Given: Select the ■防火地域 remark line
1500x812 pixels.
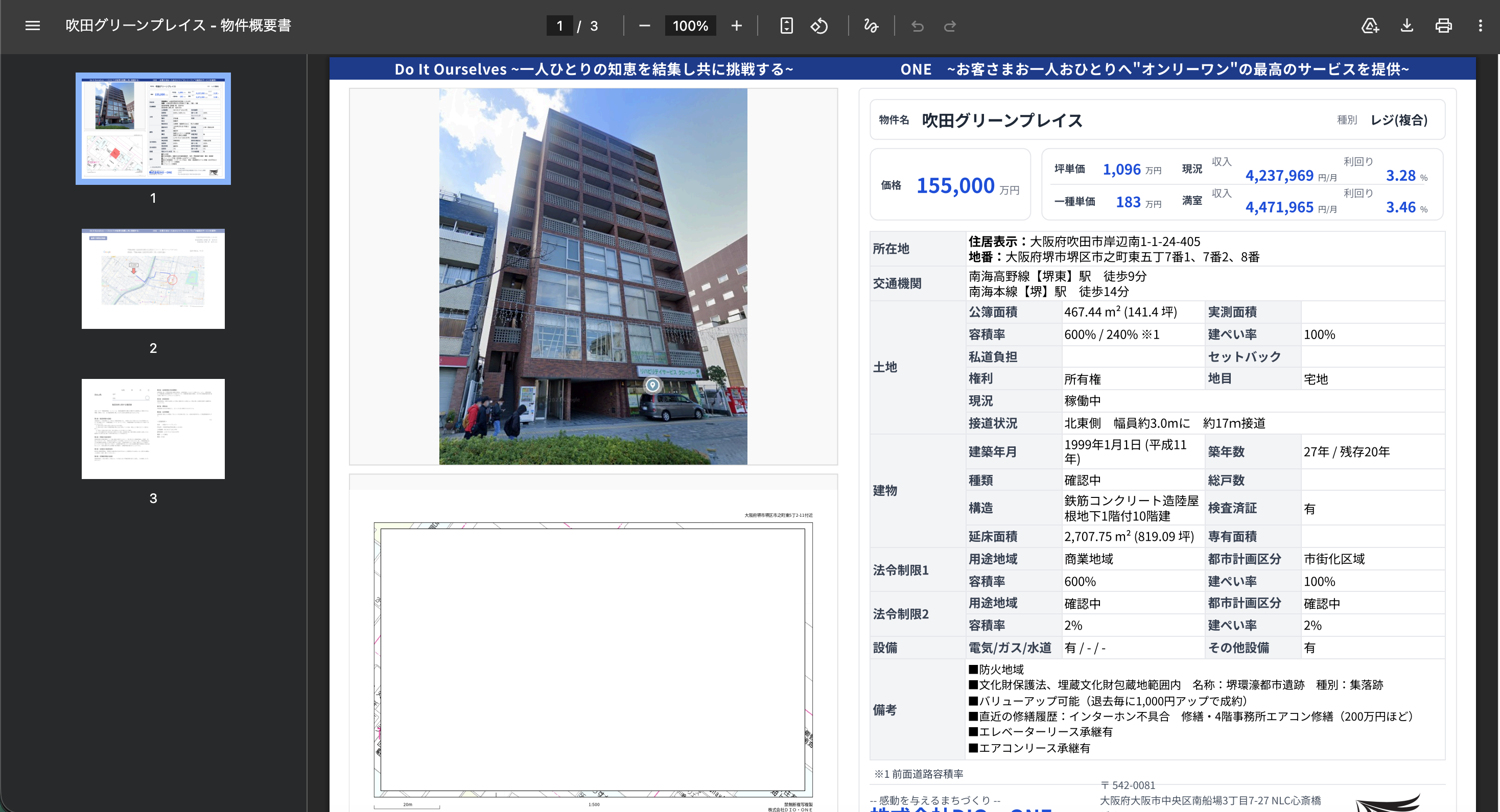Looking at the screenshot, I should coord(996,670).
